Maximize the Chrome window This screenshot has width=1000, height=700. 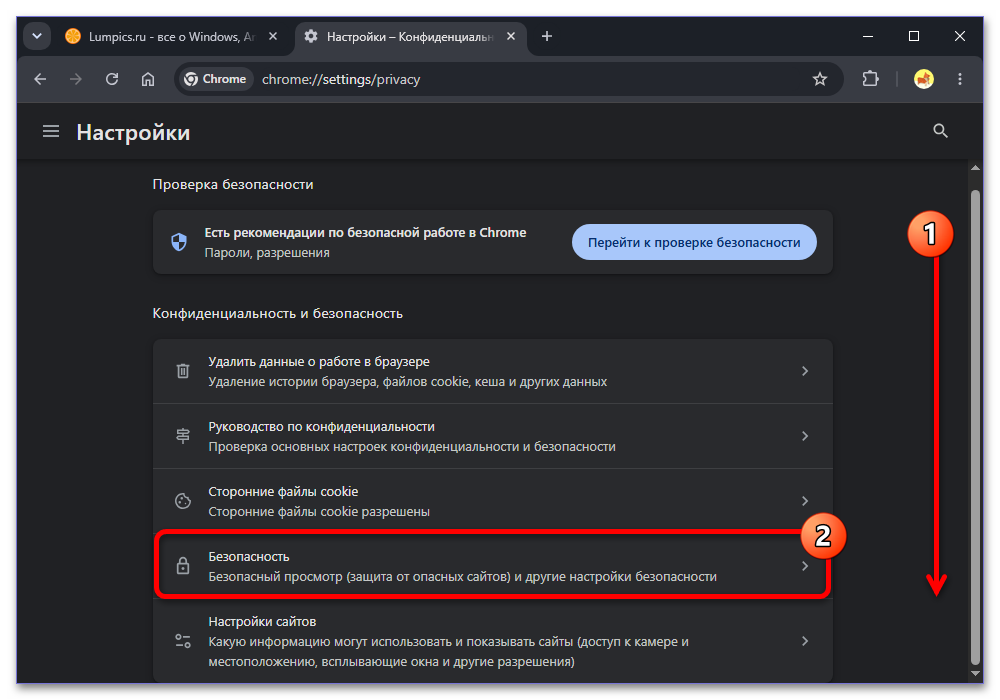pos(914,36)
